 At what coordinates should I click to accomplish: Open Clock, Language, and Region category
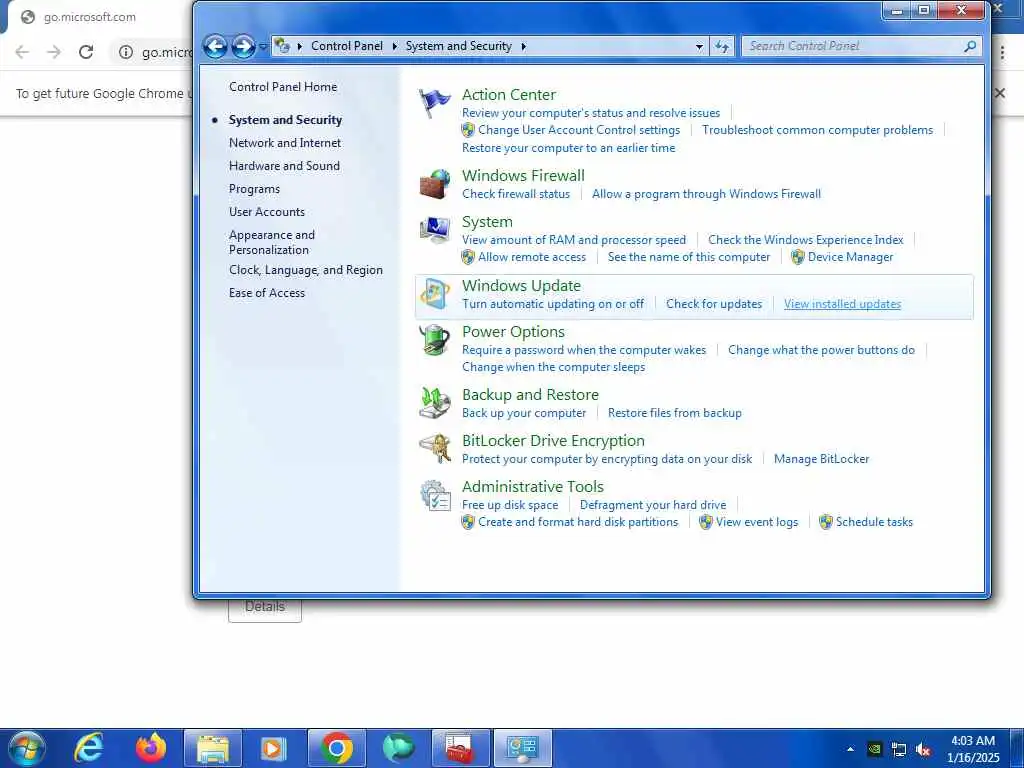click(306, 270)
